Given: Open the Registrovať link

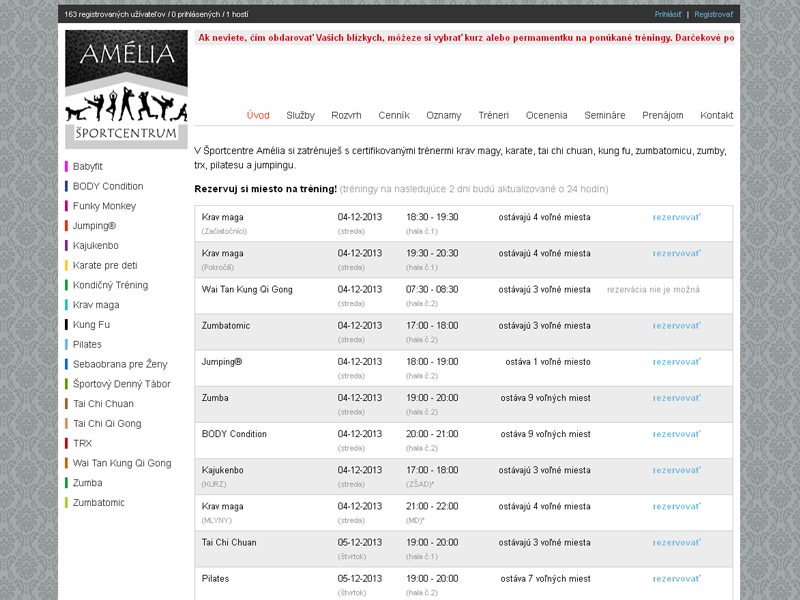Looking at the screenshot, I should pos(713,14).
